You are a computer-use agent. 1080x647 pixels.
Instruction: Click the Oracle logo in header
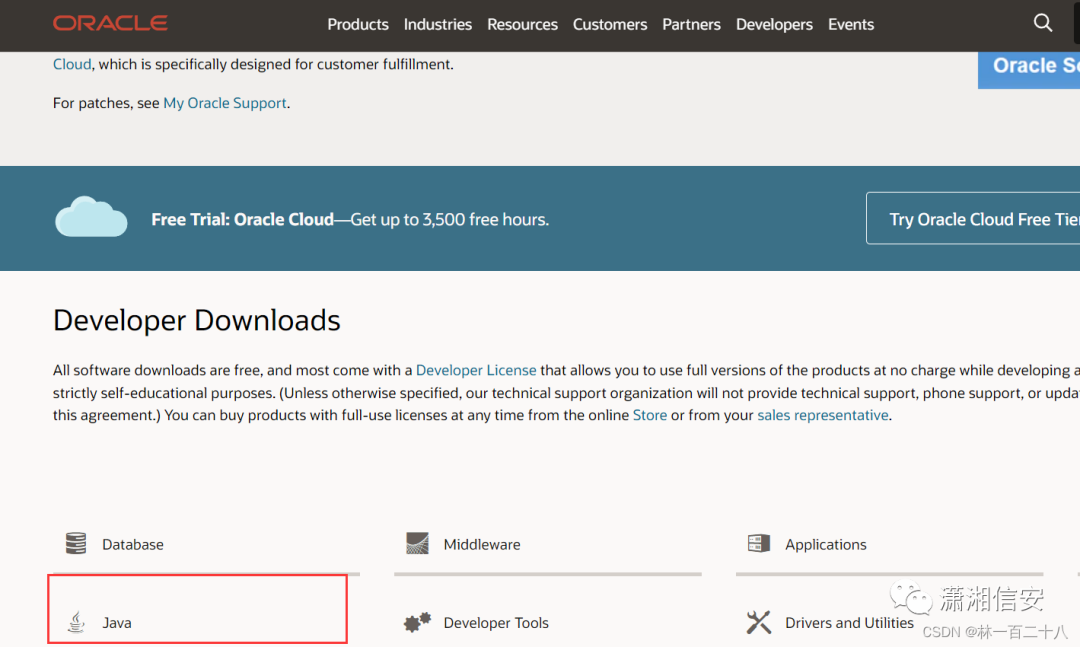(110, 23)
